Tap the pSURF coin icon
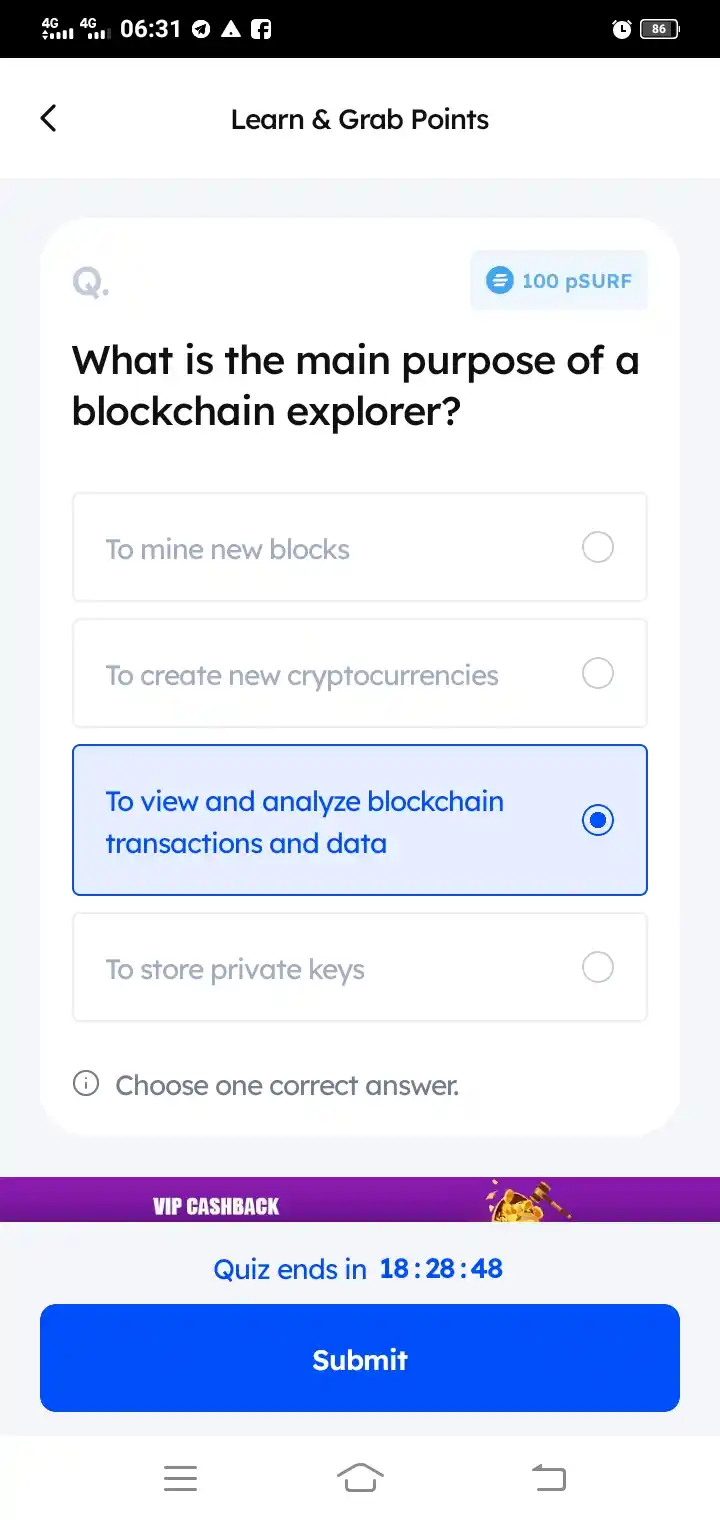The width and height of the screenshot is (720, 1520). (x=499, y=280)
